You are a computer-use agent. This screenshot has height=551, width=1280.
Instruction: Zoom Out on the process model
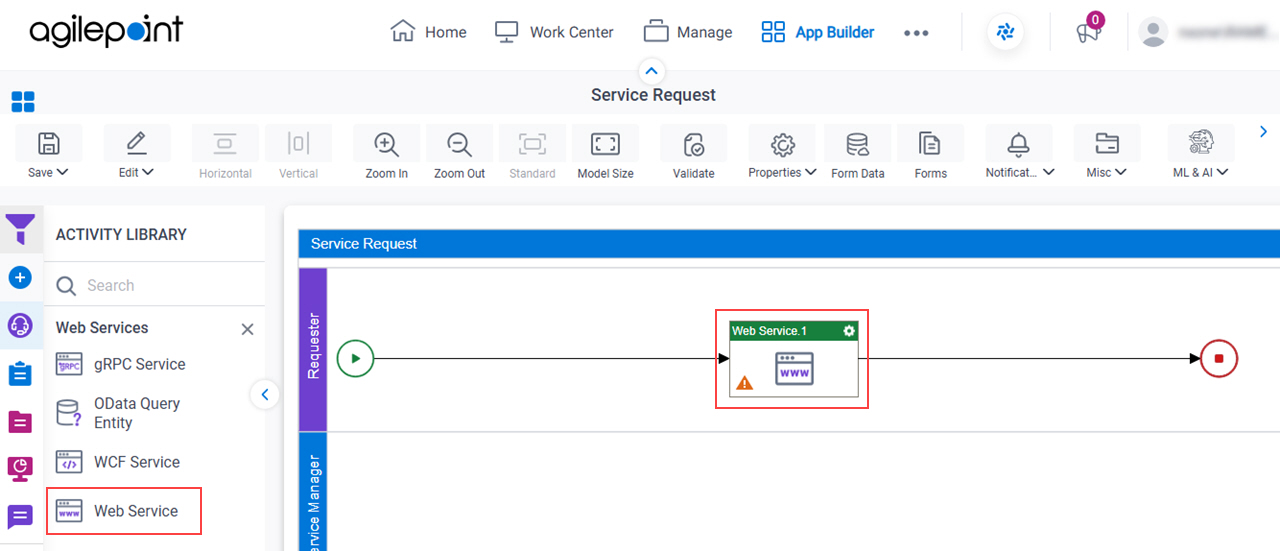tap(459, 152)
